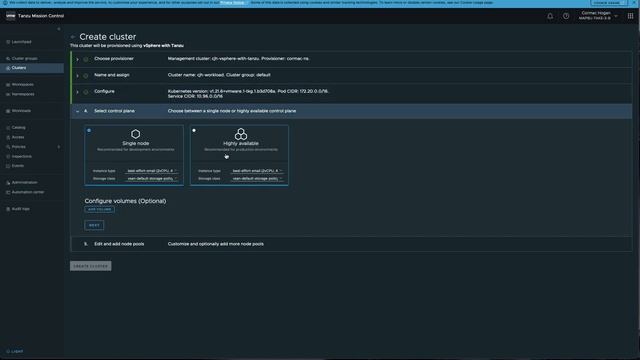Open the notifications bell

pyautogui.click(x=550, y=16)
